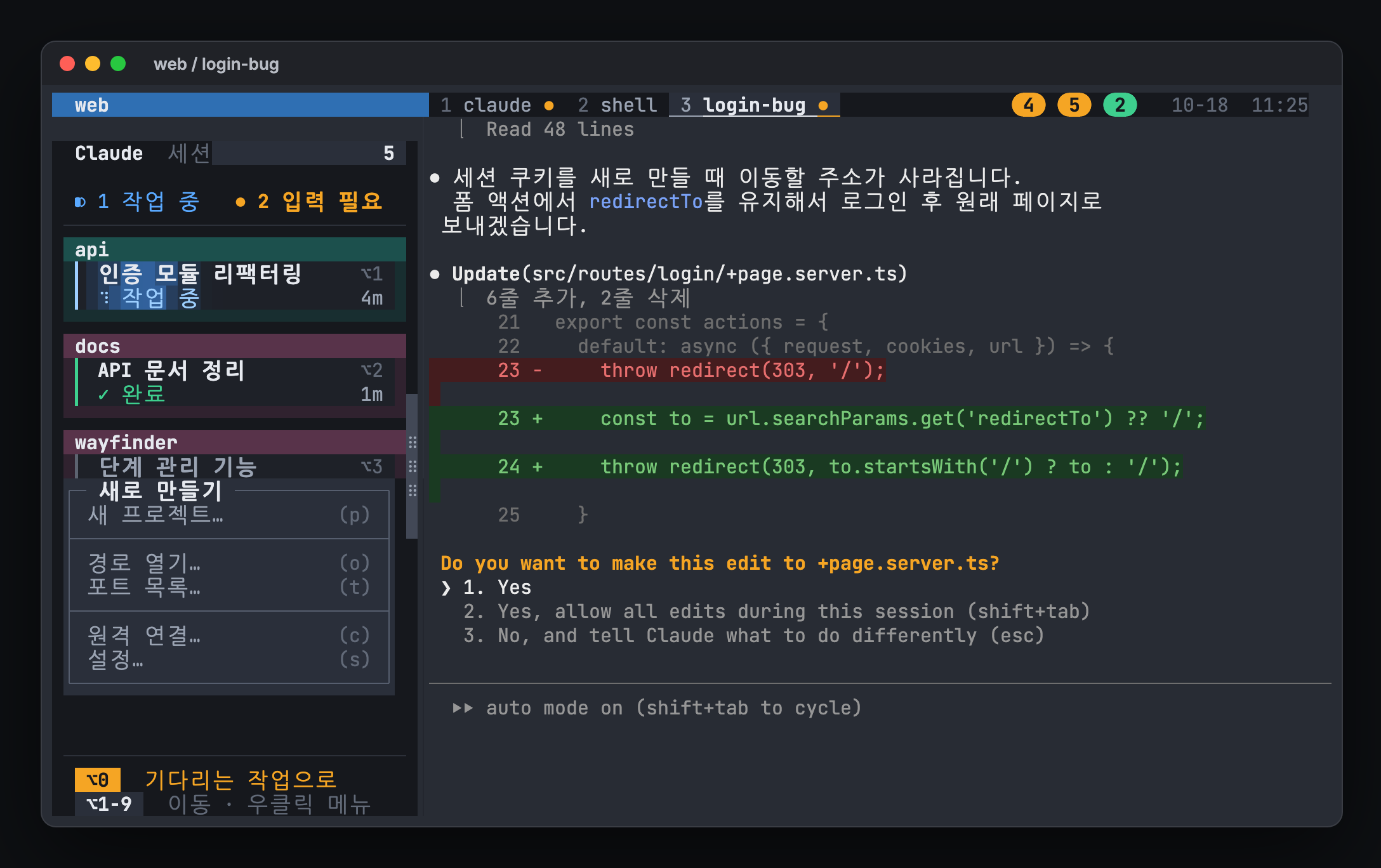This screenshot has height=868, width=1381.
Task: Click the orange badge showing 5
Action: click(1074, 105)
